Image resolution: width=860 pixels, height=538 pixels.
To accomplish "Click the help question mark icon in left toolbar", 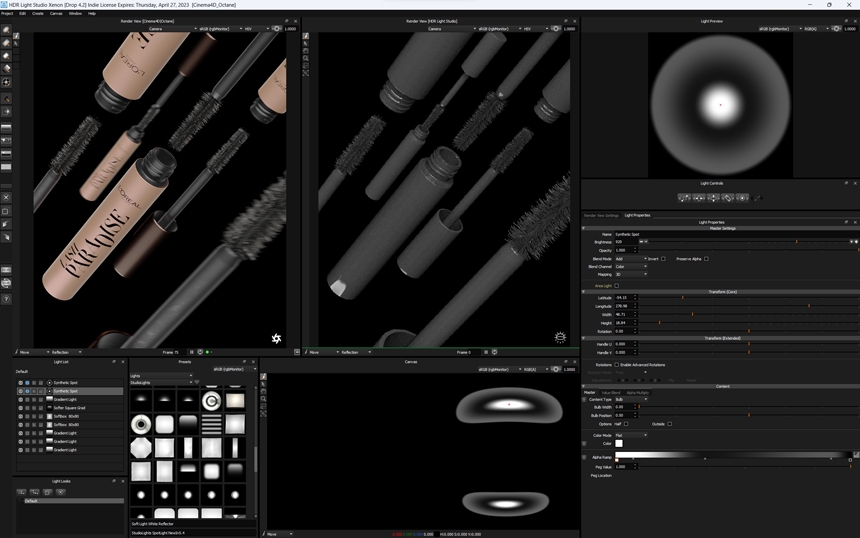I will (6, 299).
